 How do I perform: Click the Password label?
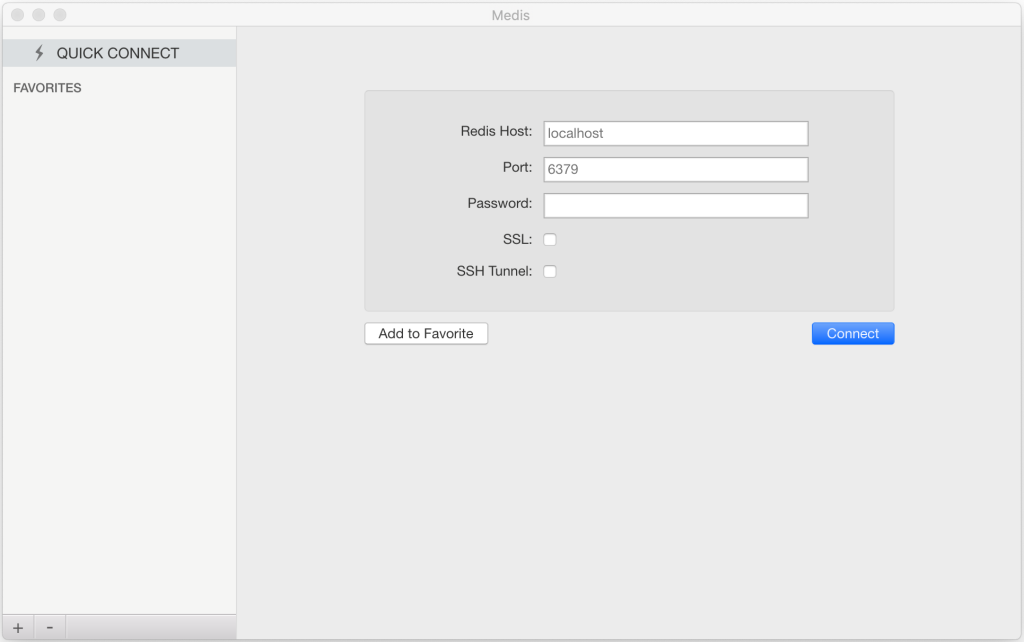500,203
